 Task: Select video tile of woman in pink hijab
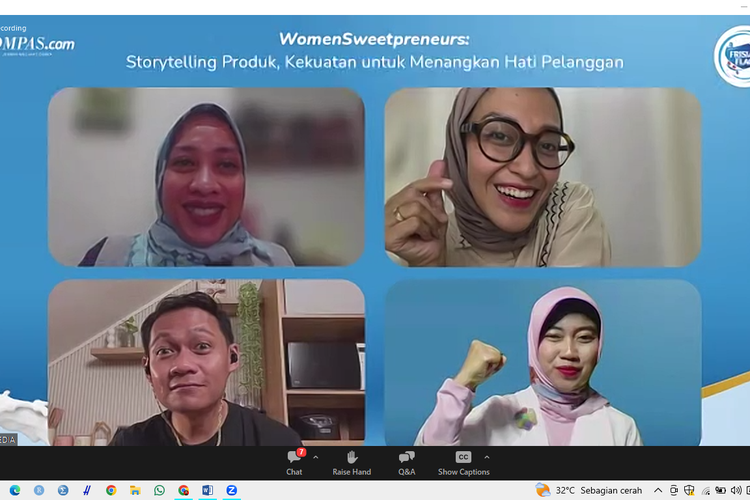543,362
